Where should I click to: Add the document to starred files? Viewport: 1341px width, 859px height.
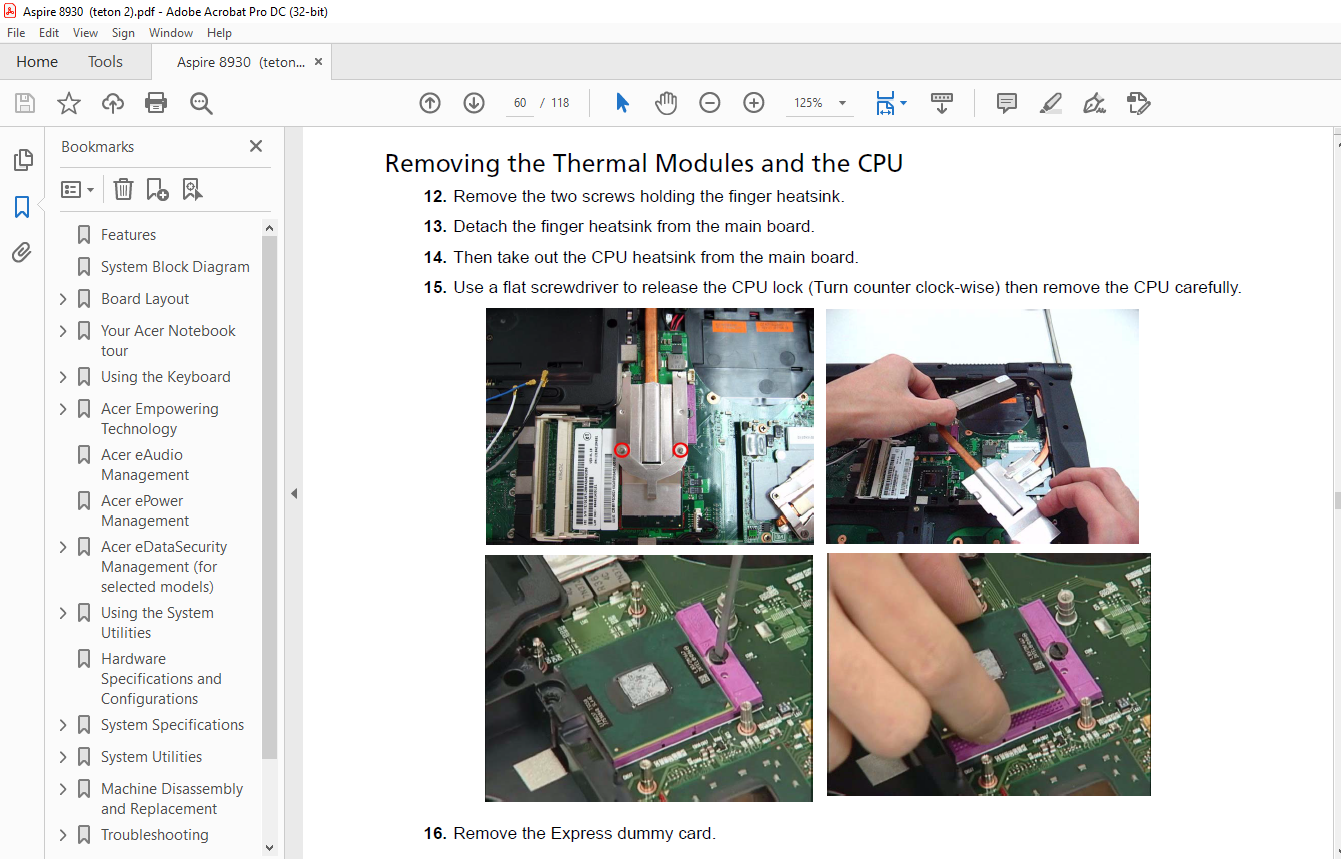pos(68,103)
